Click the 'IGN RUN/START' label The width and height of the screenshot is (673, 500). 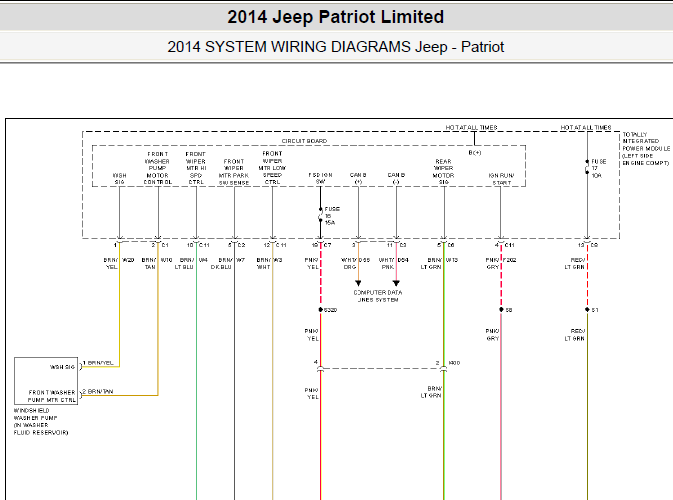501,179
